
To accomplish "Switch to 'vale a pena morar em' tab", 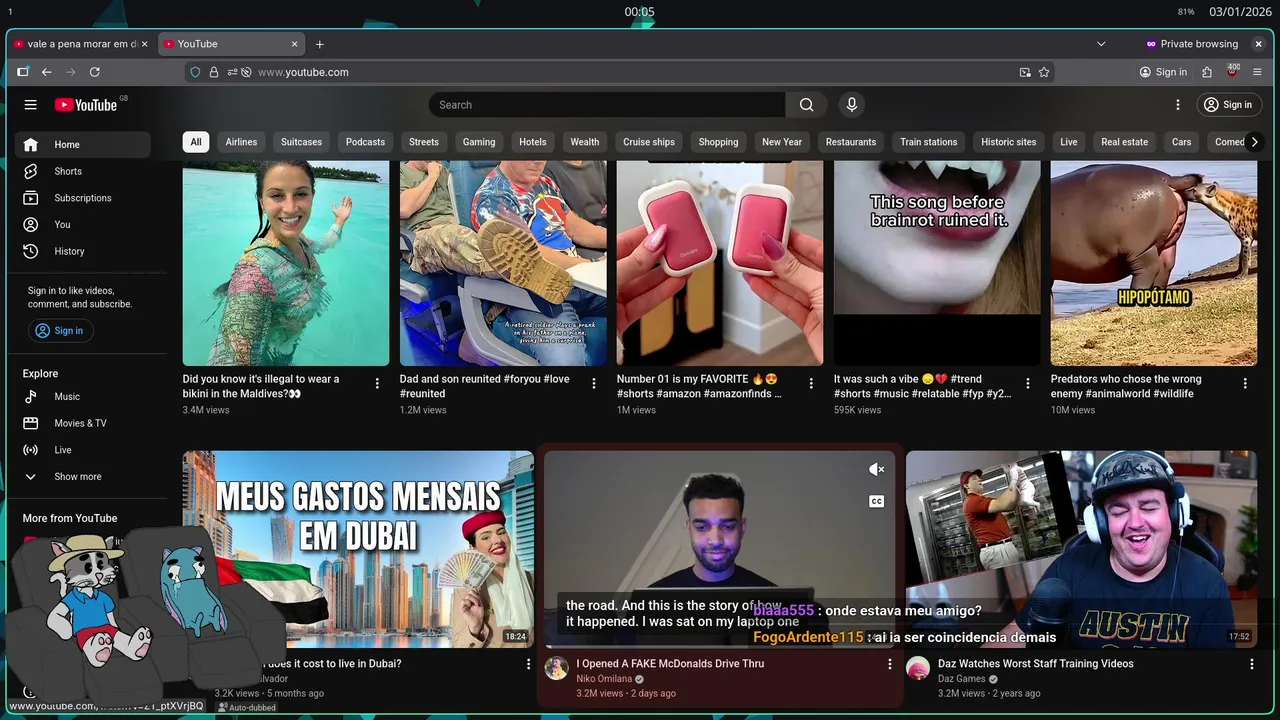I will [80, 44].
